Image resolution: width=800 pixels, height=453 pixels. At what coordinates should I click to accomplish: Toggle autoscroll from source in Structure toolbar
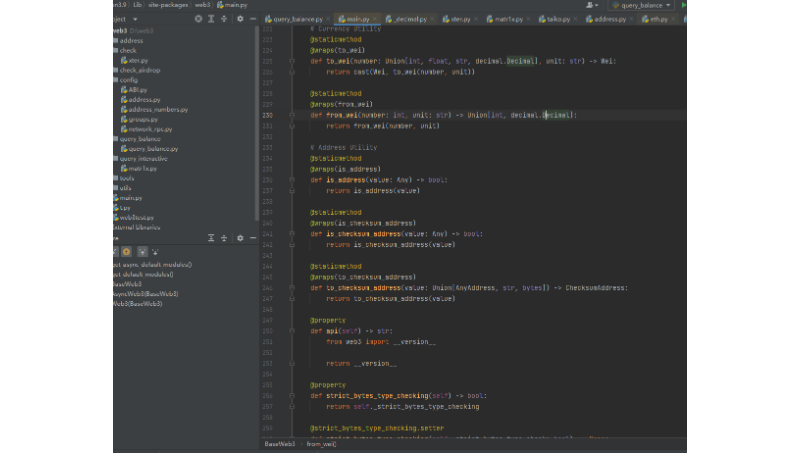tap(155, 251)
